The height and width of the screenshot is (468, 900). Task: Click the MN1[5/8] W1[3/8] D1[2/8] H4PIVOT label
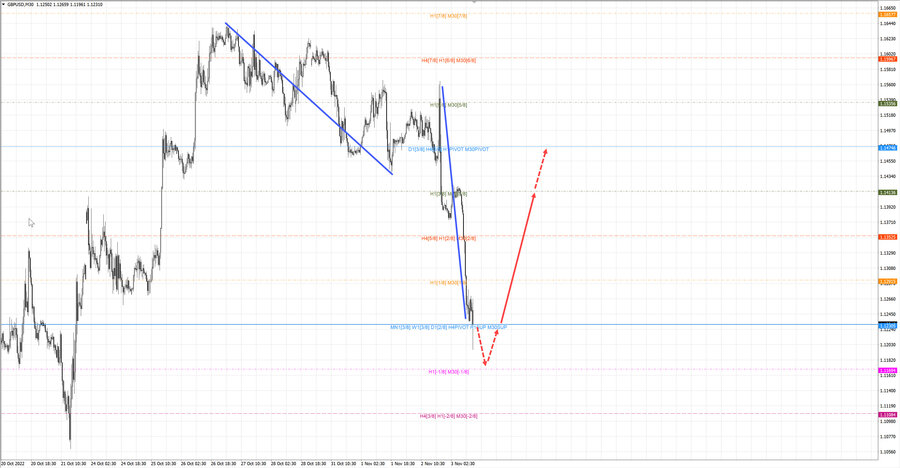click(x=448, y=327)
